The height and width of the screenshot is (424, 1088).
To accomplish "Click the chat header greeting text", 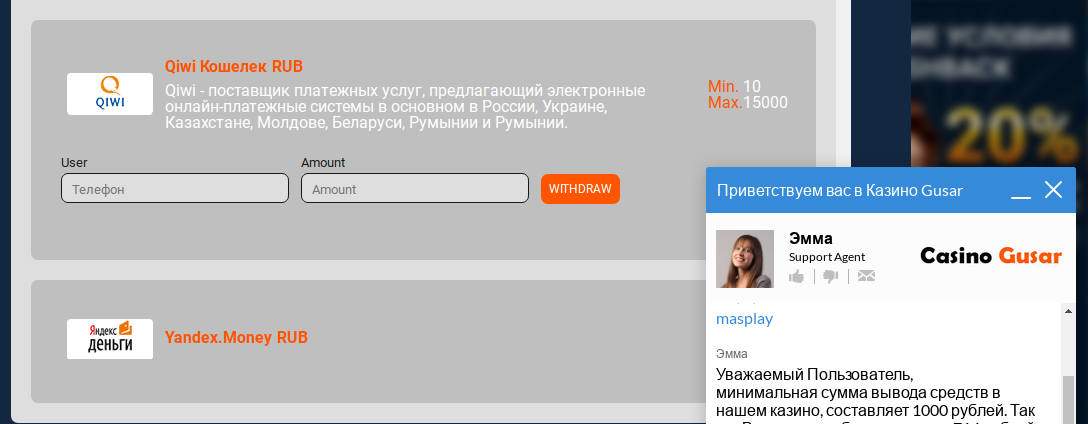I will [x=840, y=190].
